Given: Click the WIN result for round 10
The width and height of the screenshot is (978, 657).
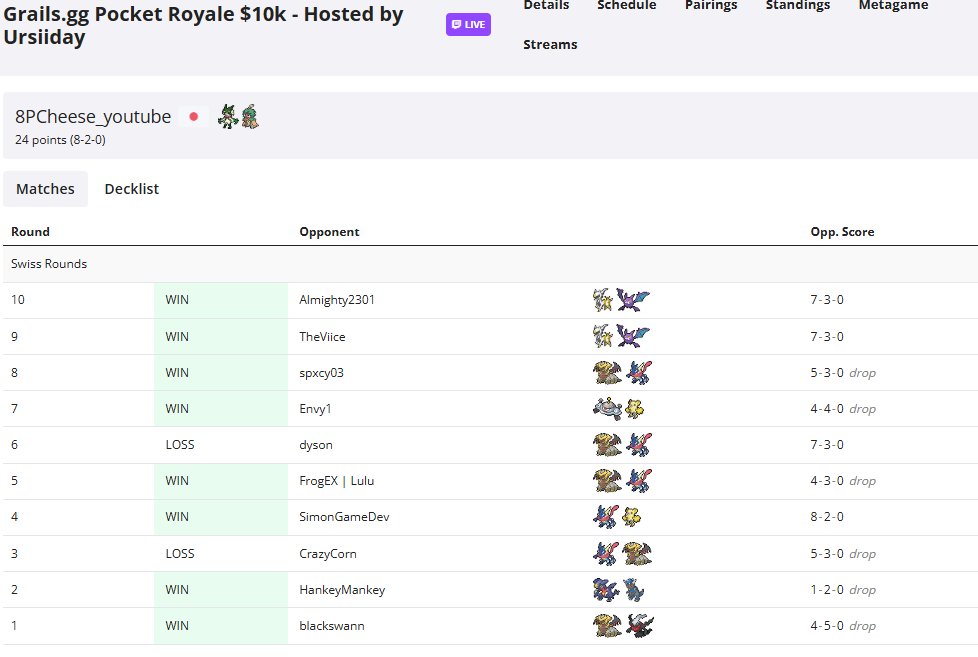Looking at the screenshot, I should [177, 300].
